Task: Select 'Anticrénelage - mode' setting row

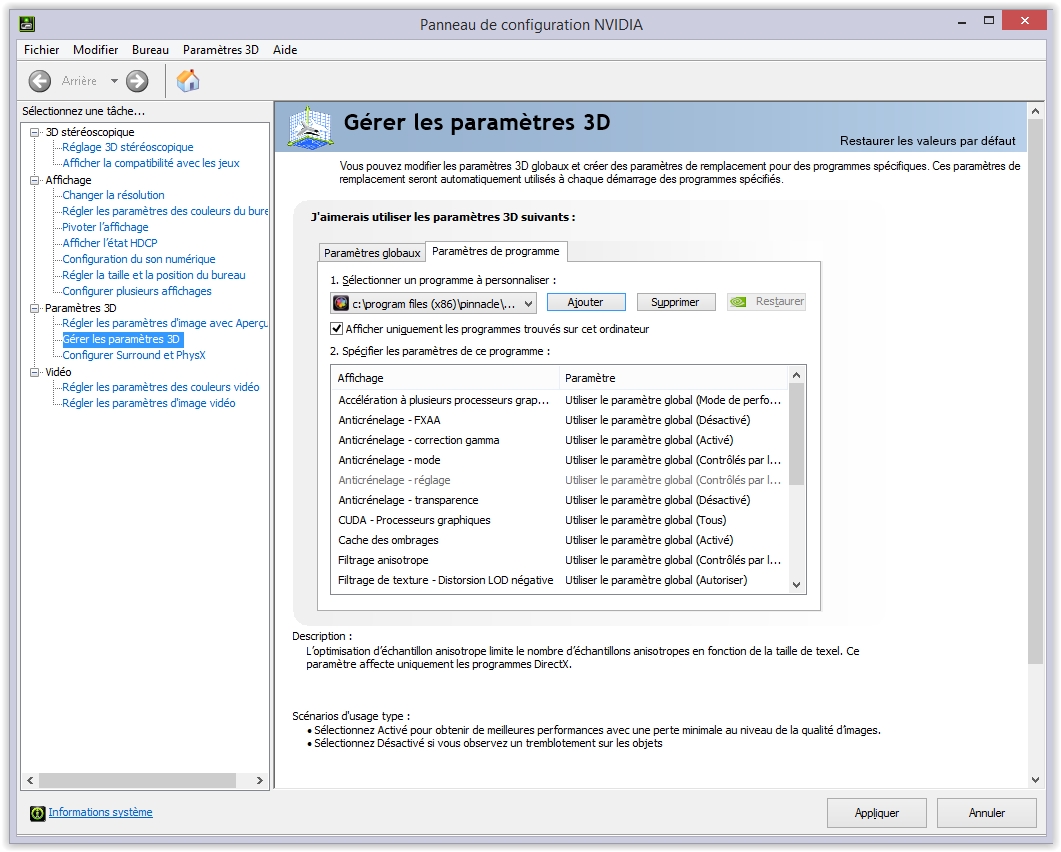Action: pos(560,460)
